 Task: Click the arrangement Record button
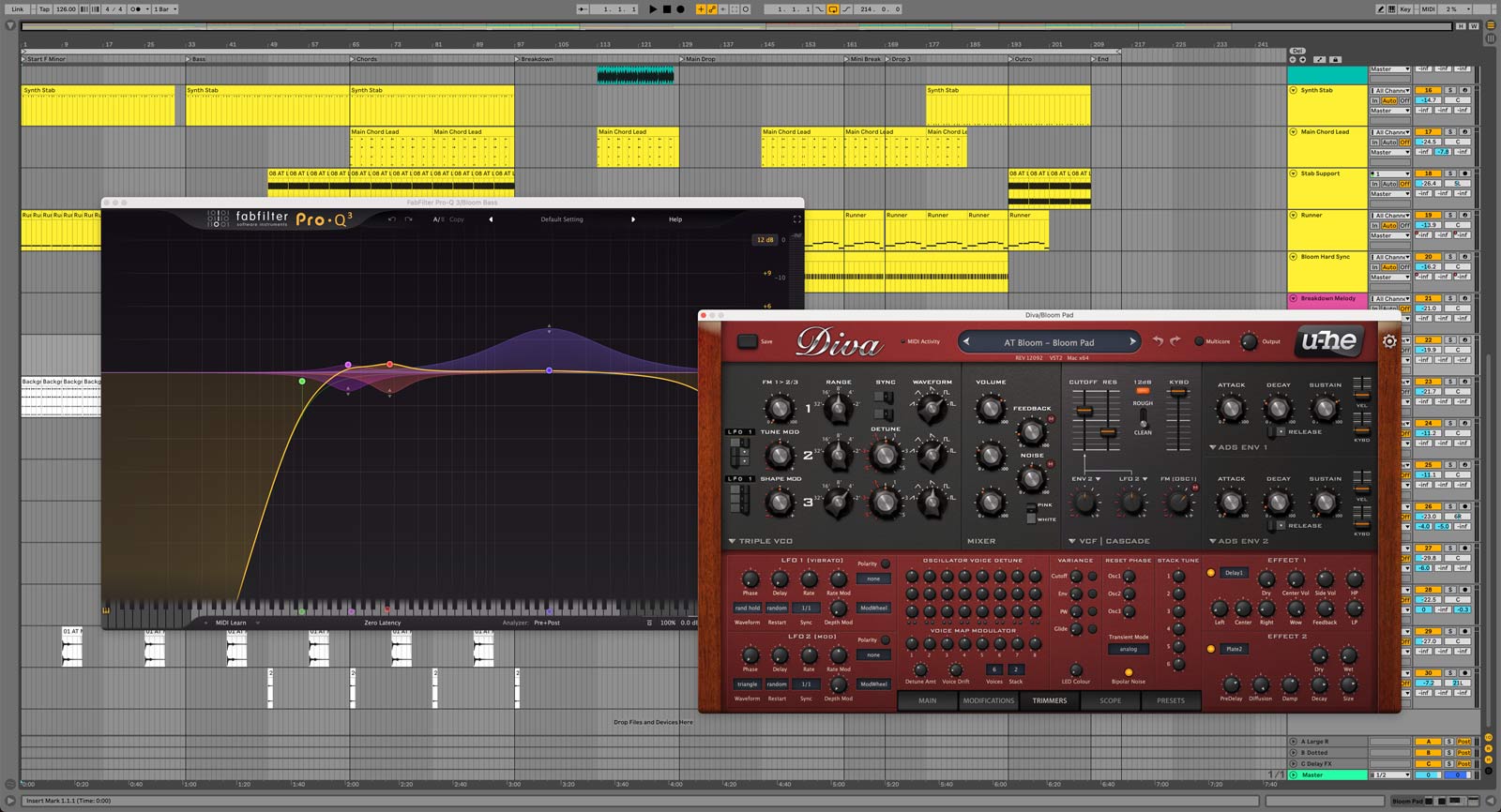click(680, 9)
